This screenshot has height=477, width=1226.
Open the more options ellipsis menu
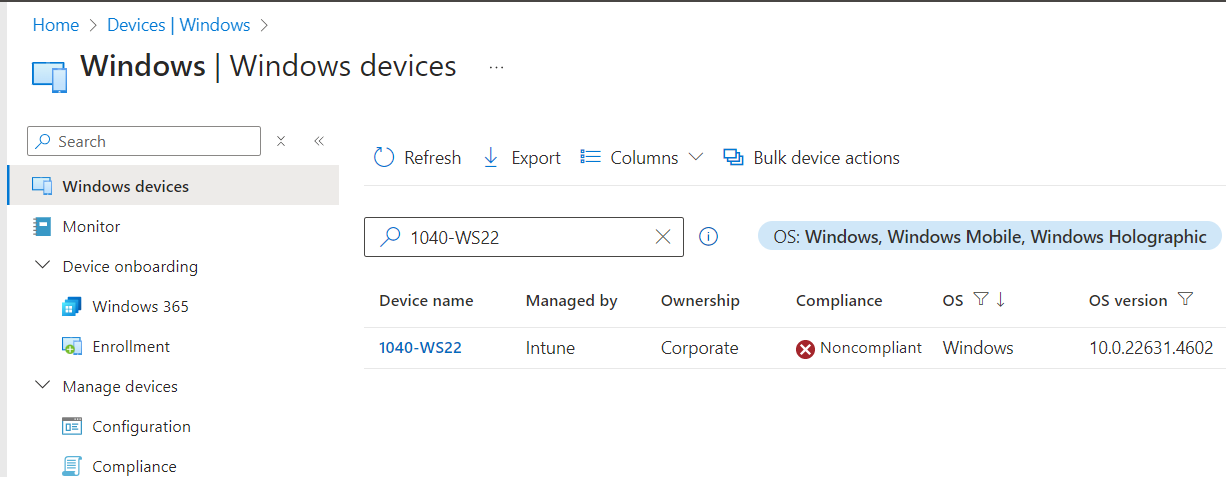point(496,67)
